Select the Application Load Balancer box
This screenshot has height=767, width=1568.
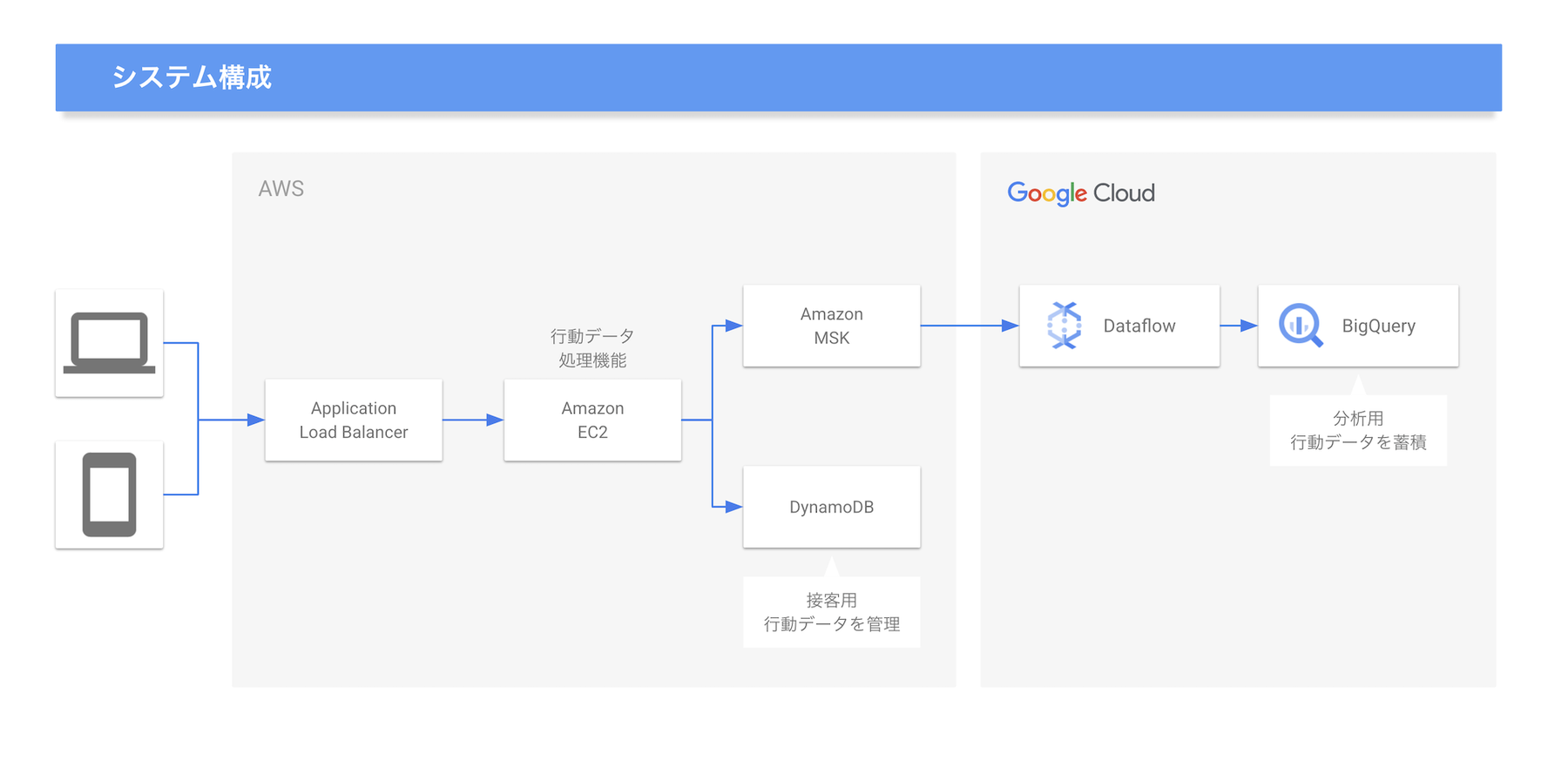[354, 420]
